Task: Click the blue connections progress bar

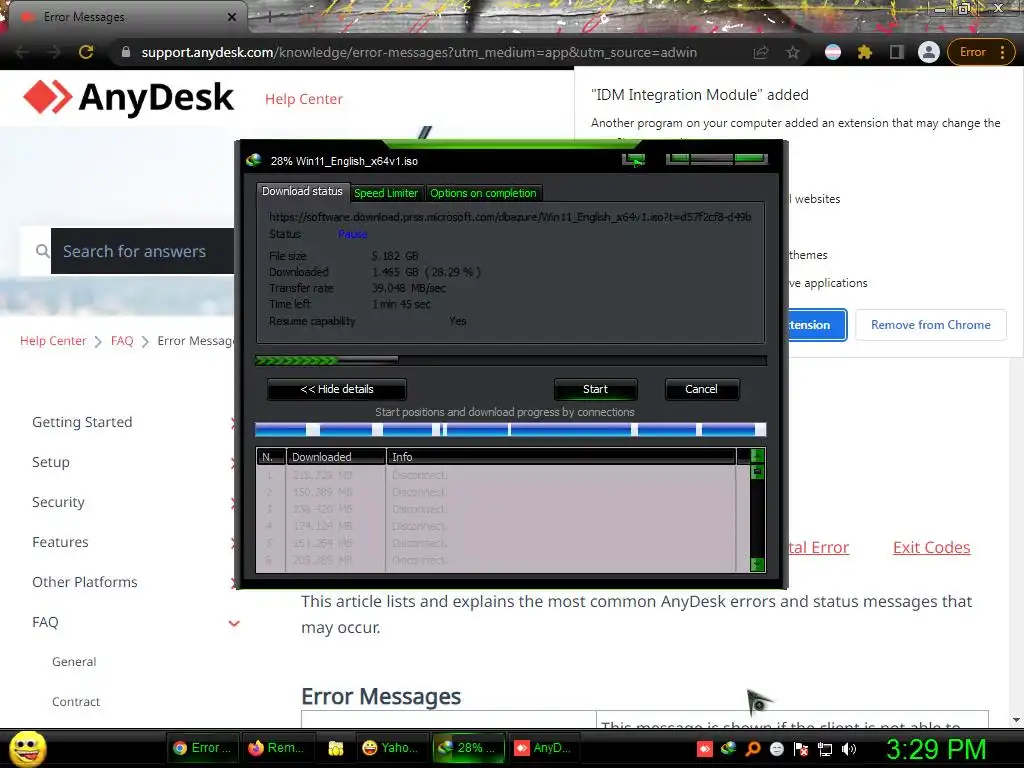Action: [510, 429]
